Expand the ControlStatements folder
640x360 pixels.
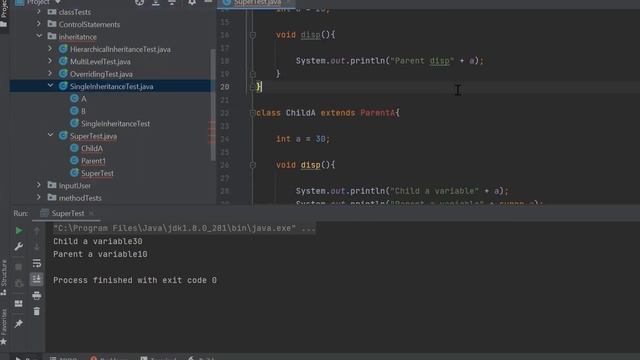point(39,24)
